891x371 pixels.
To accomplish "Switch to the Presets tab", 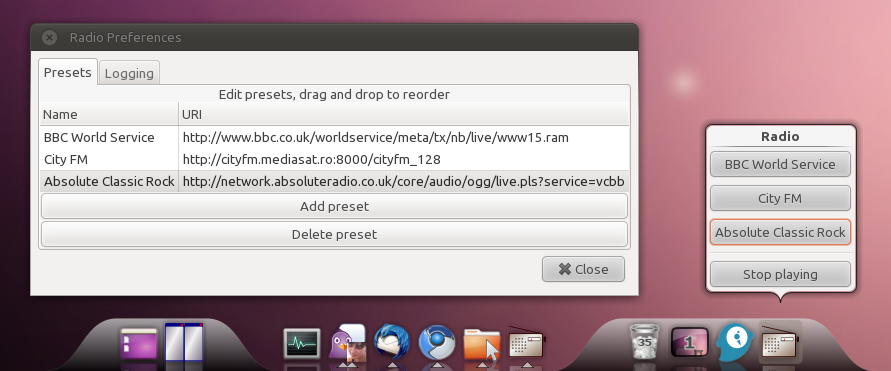I will (x=68, y=73).
